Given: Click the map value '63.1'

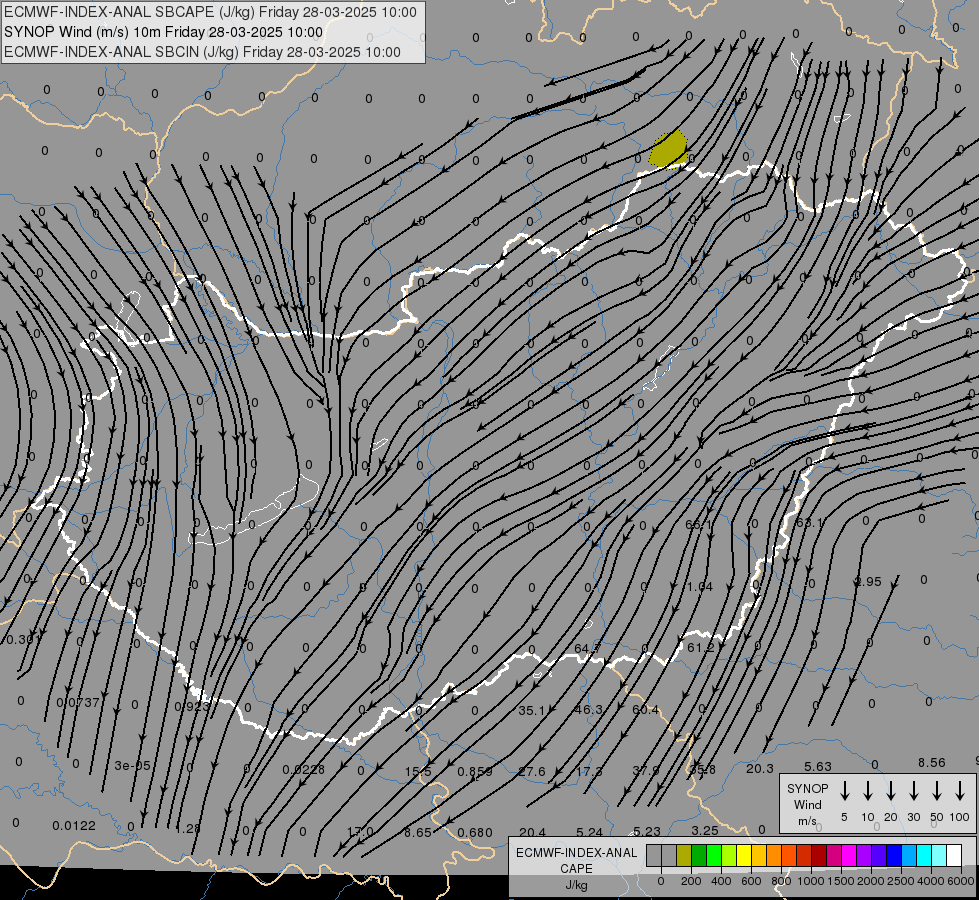Looking at the screenshot, I should pos(809,522).
